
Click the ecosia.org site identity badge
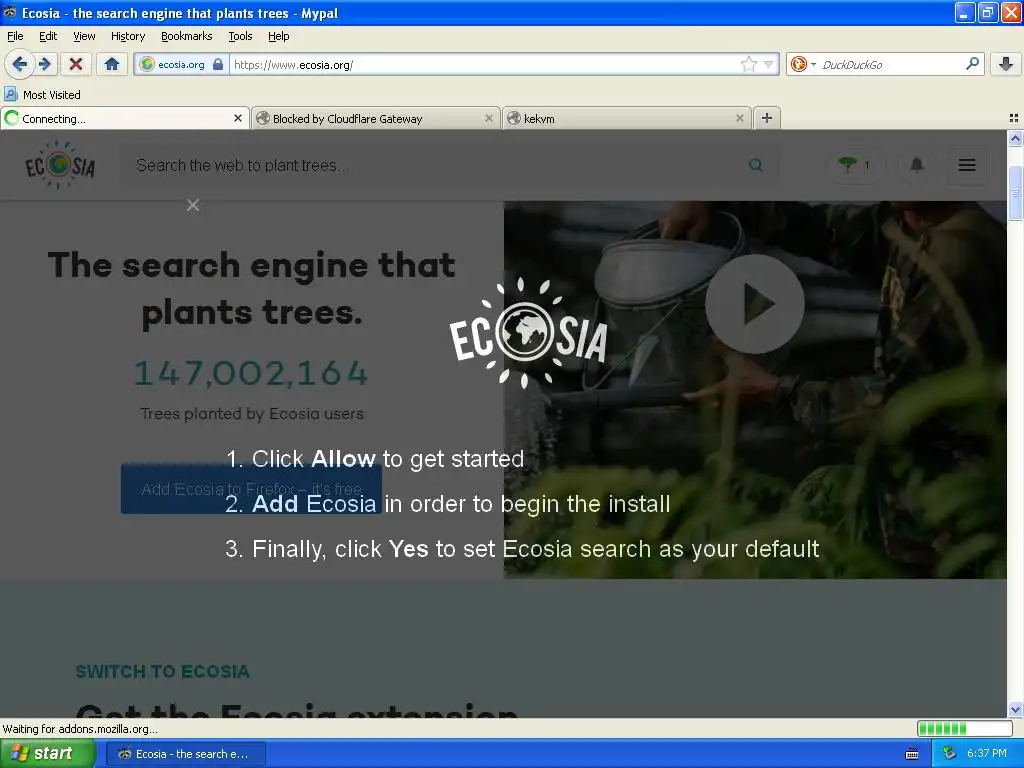181,65
